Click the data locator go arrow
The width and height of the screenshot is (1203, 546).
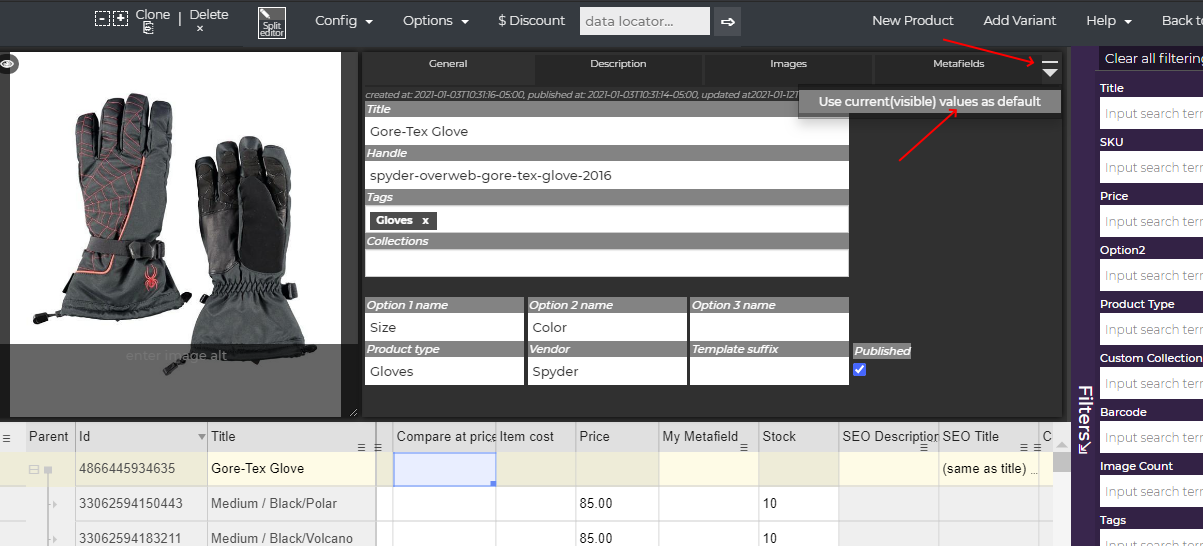click(x=728, y=21)
